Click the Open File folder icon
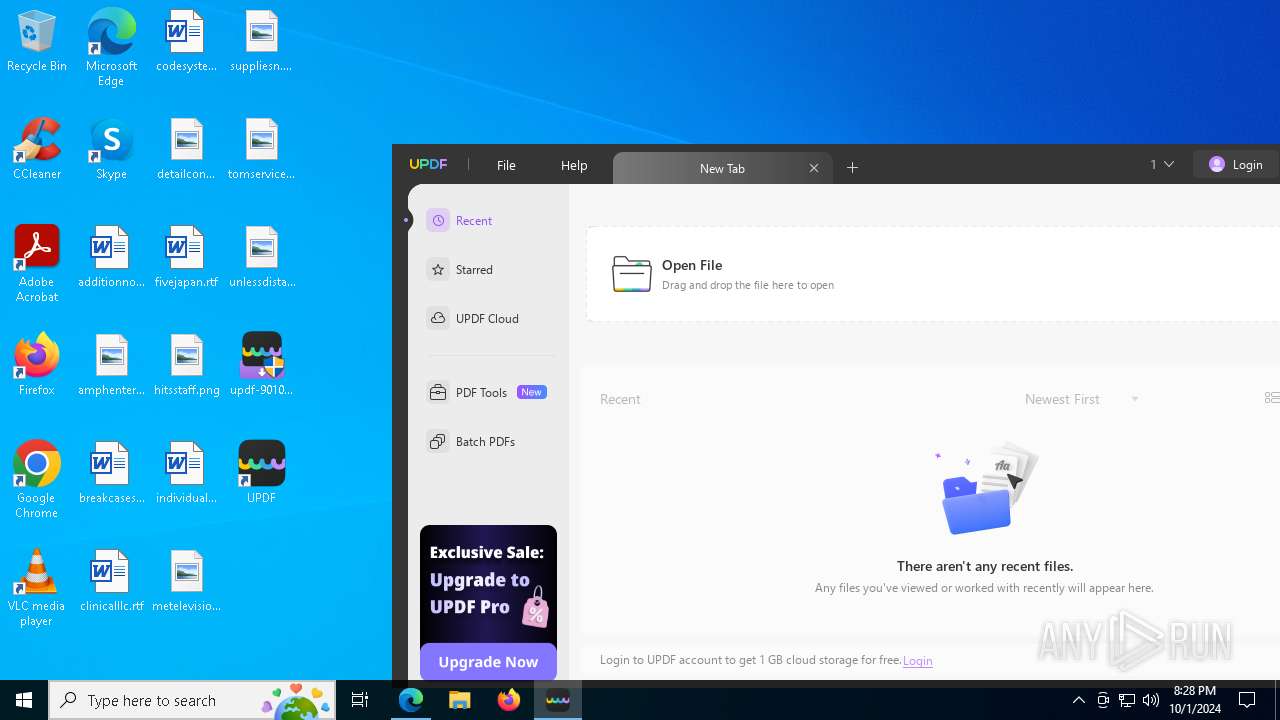 pyautogui.click(x=632, y=274)
